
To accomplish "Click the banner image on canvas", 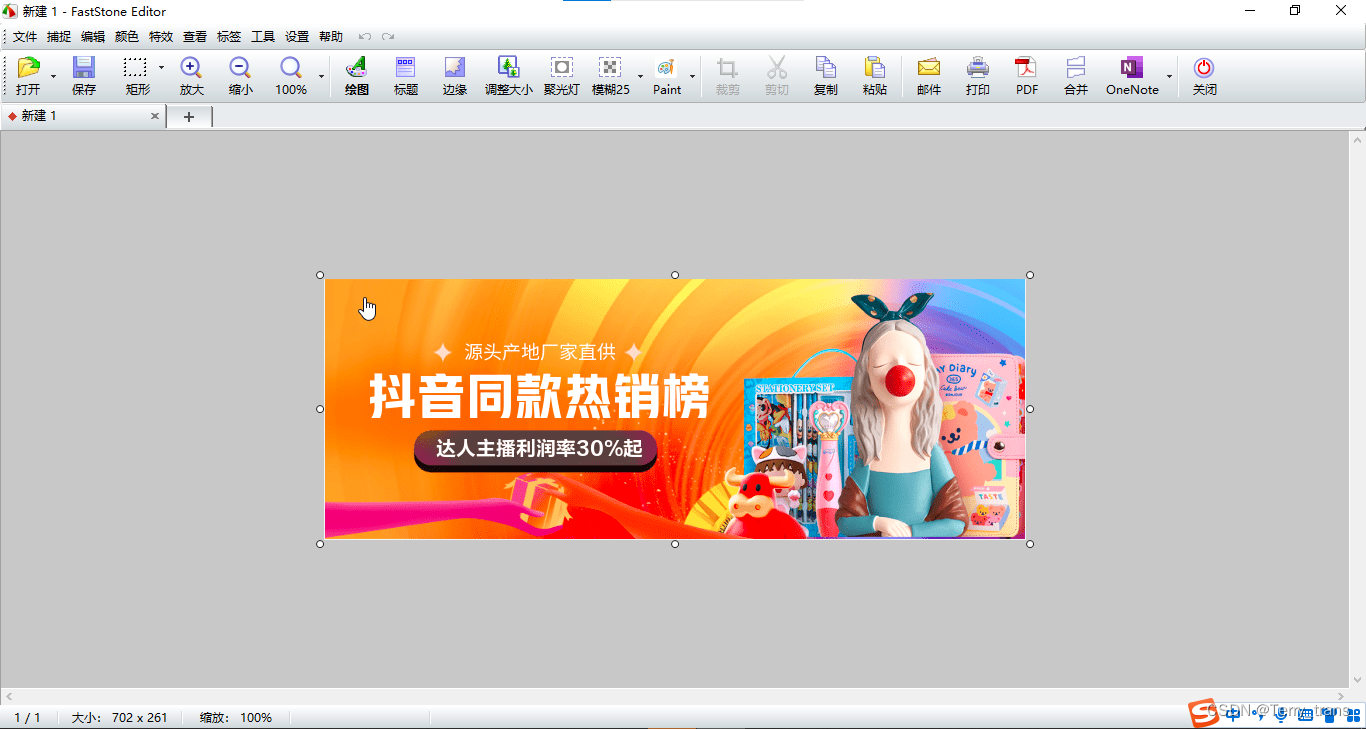I will coord(675,409).
